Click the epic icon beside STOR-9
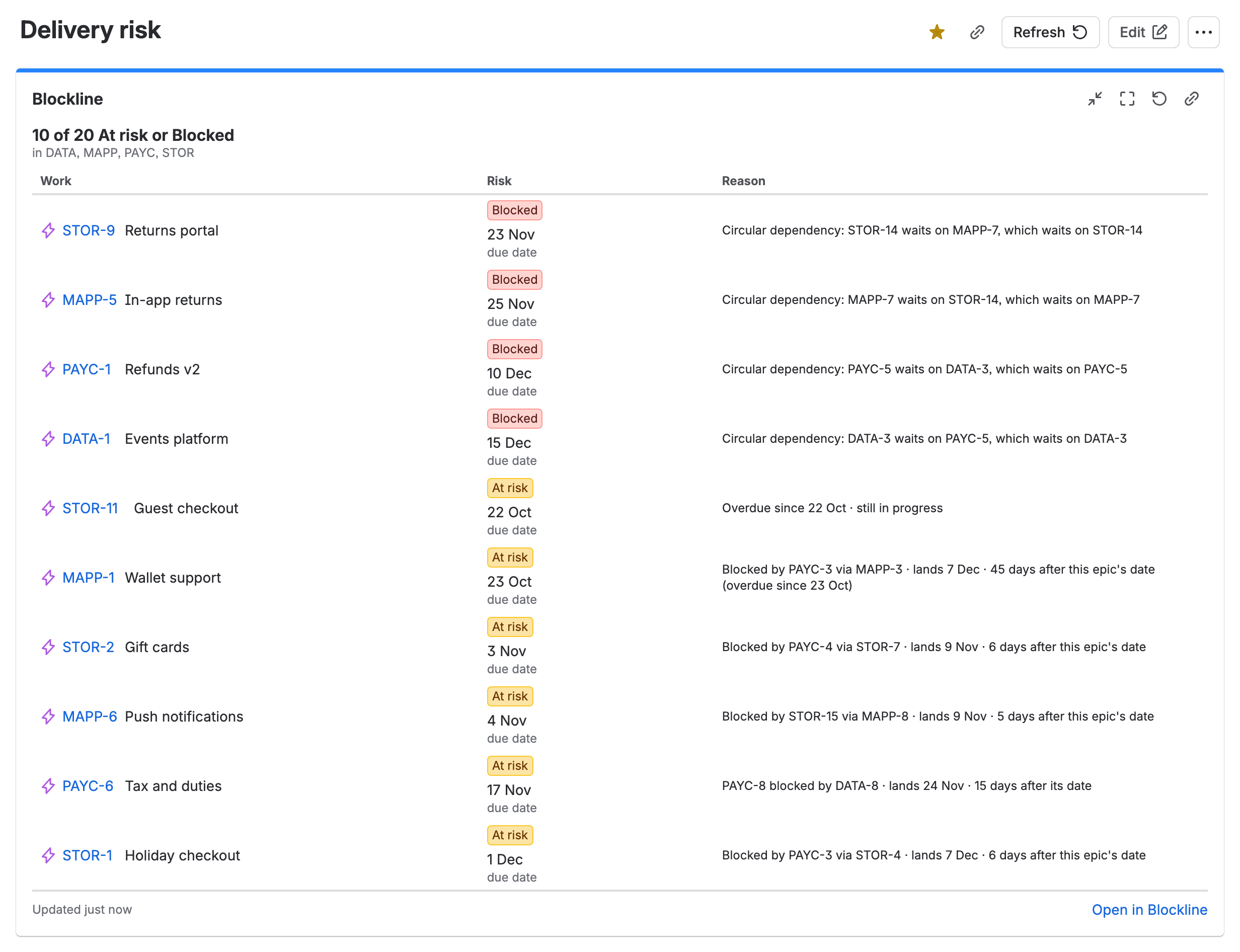1240x952 pixels. [x=48, y=230]
